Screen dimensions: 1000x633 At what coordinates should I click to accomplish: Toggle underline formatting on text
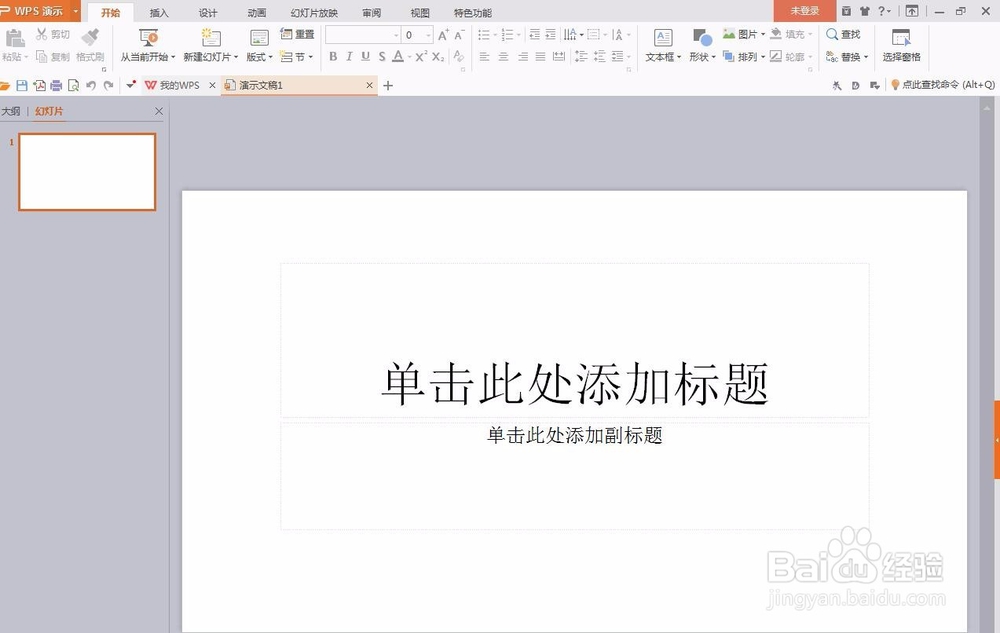coord(365,57)
